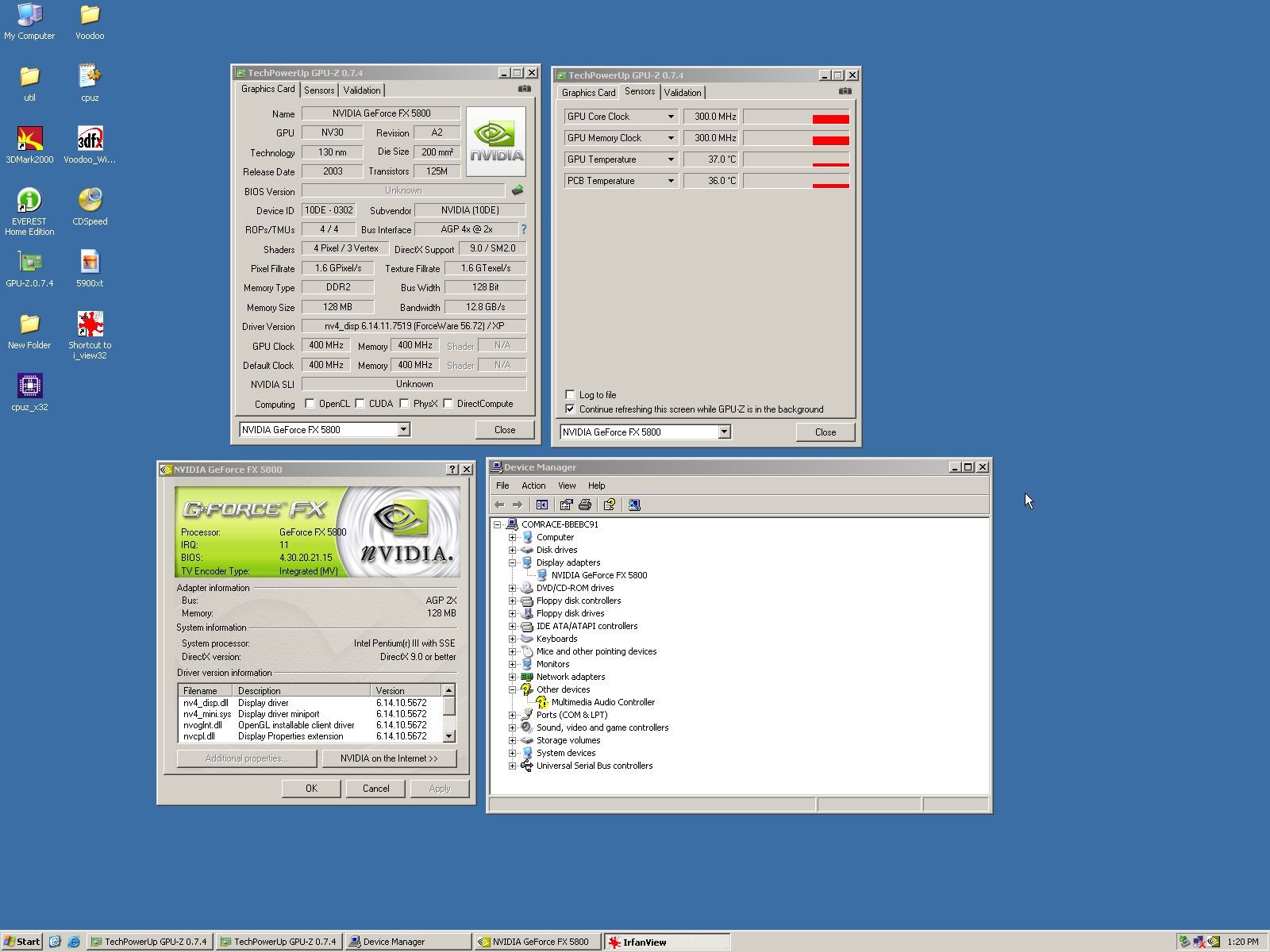Open GPU selector dropdown in Sensors window

click(x=724, y=432)
